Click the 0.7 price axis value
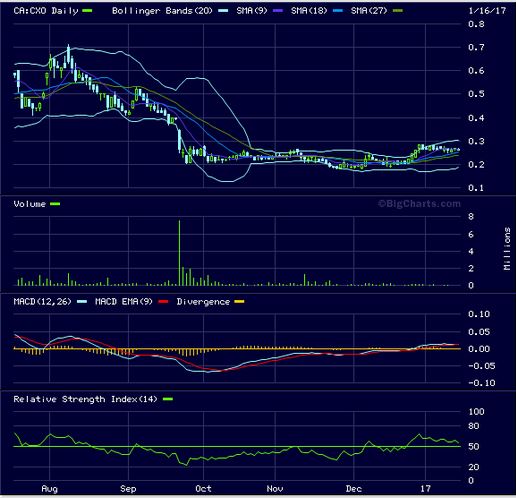 (x=476, y=47)
